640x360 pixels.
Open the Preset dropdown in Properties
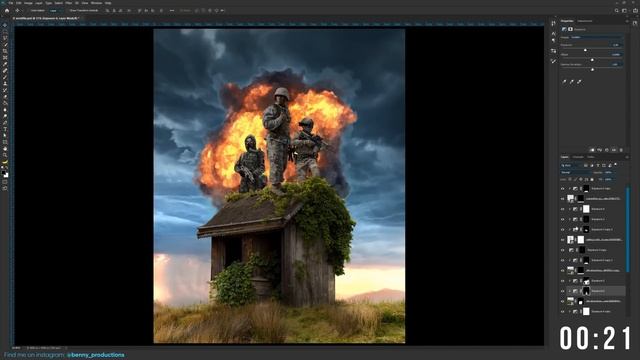[597, 37]
